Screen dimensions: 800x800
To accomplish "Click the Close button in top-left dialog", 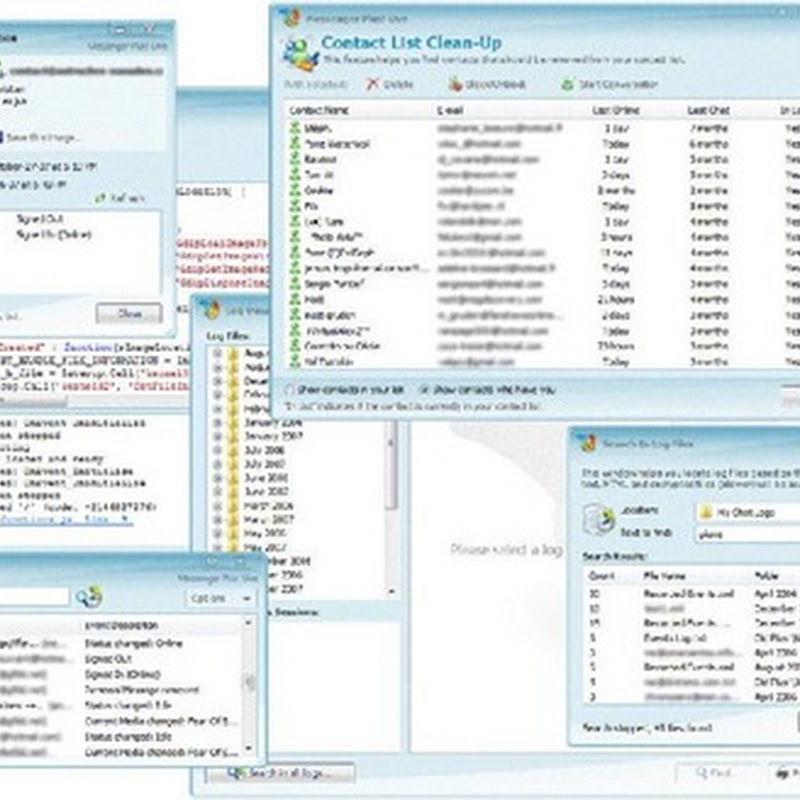I will 128,313.
